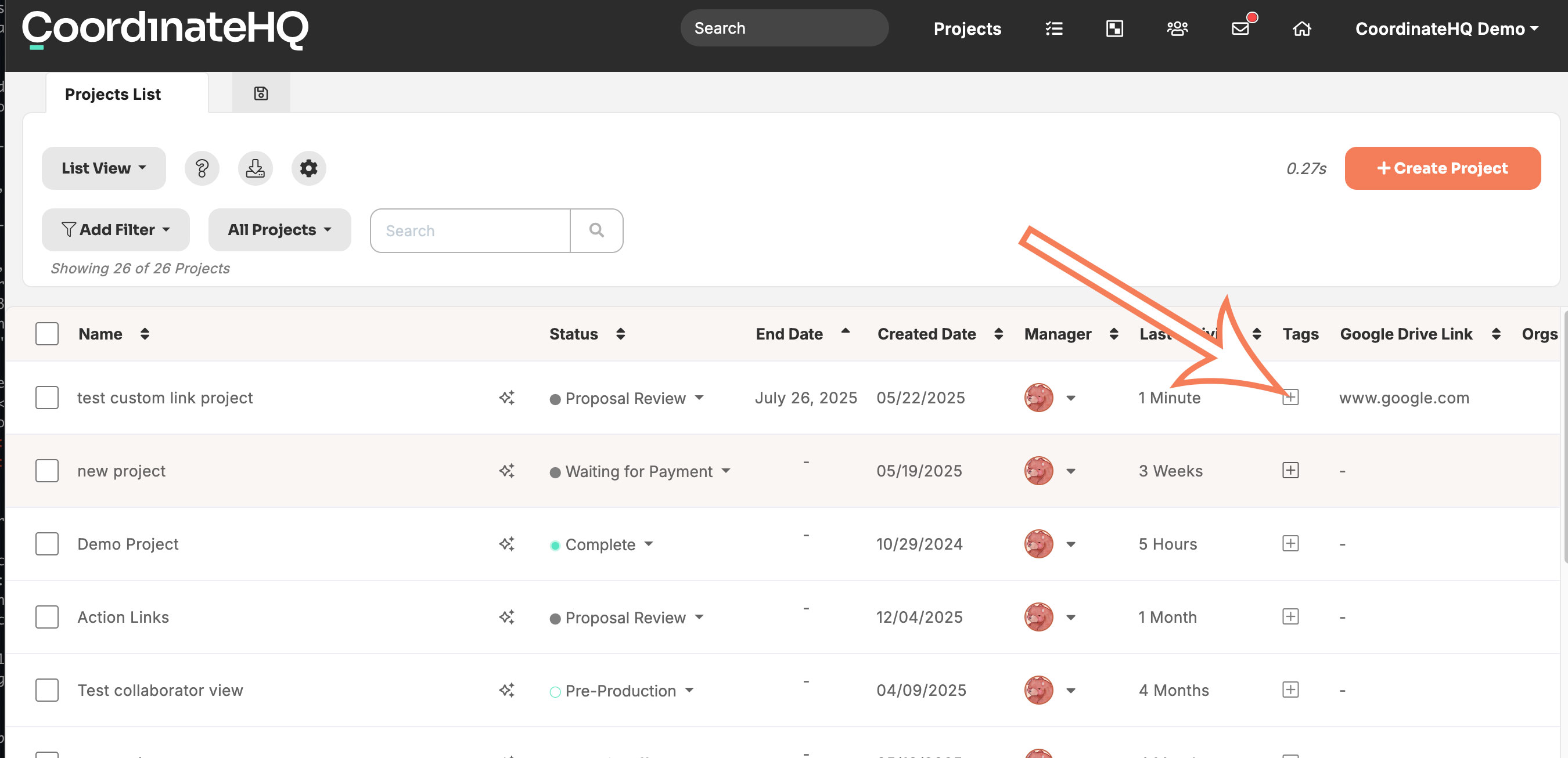Viewport: 1568px width, 758px height.
Task: Sort by Google Drive Link arrows
Action: click(1496, 334)
